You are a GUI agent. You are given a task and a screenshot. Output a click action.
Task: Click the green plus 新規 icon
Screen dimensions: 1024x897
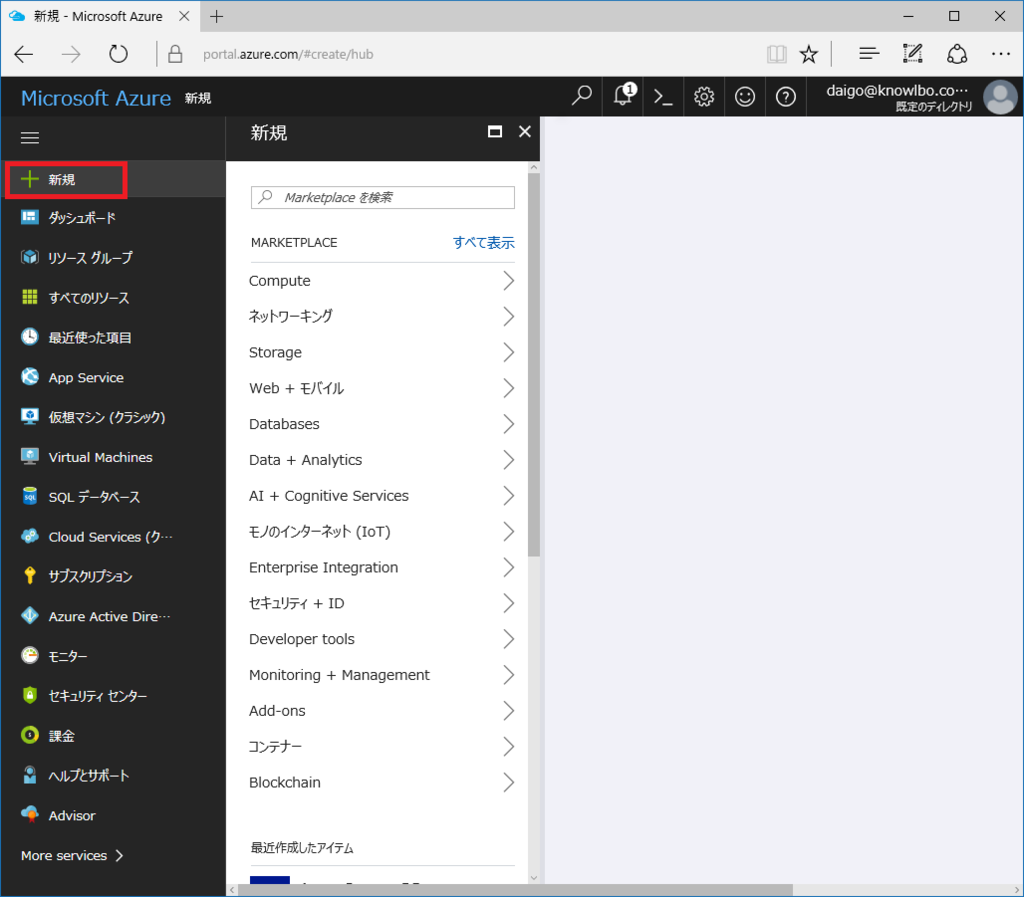(29, 180)
